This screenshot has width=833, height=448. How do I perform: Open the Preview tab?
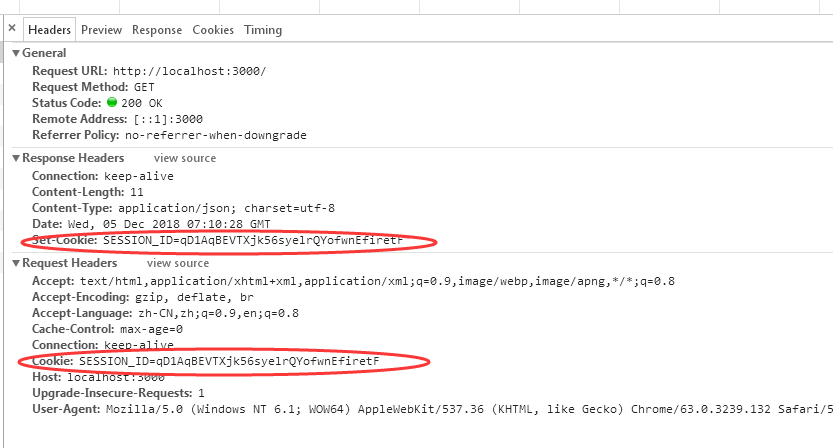[101, 30]
